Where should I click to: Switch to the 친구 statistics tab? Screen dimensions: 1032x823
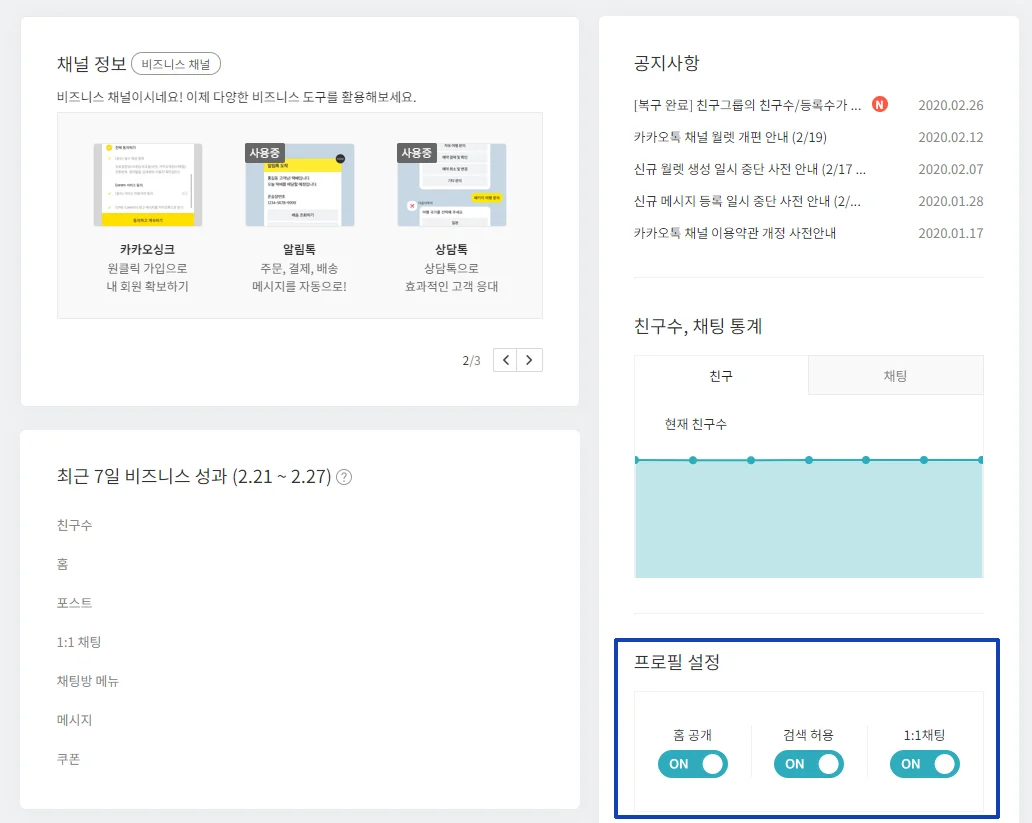click(x=721, y=375)
